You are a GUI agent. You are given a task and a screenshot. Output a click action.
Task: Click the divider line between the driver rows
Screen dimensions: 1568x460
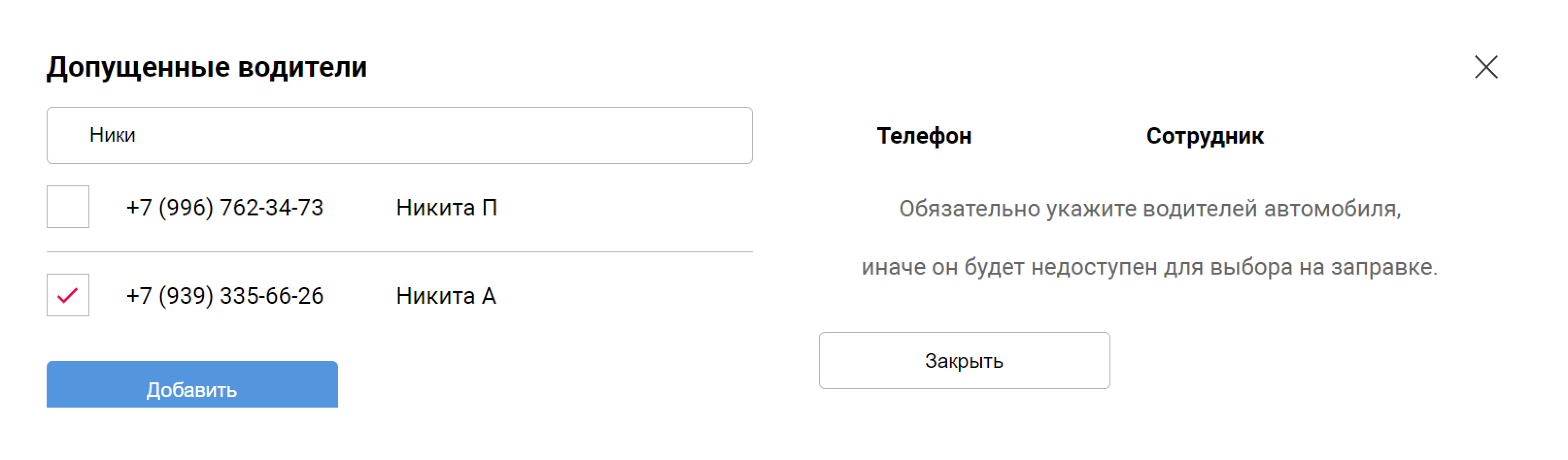pos(399,251)
